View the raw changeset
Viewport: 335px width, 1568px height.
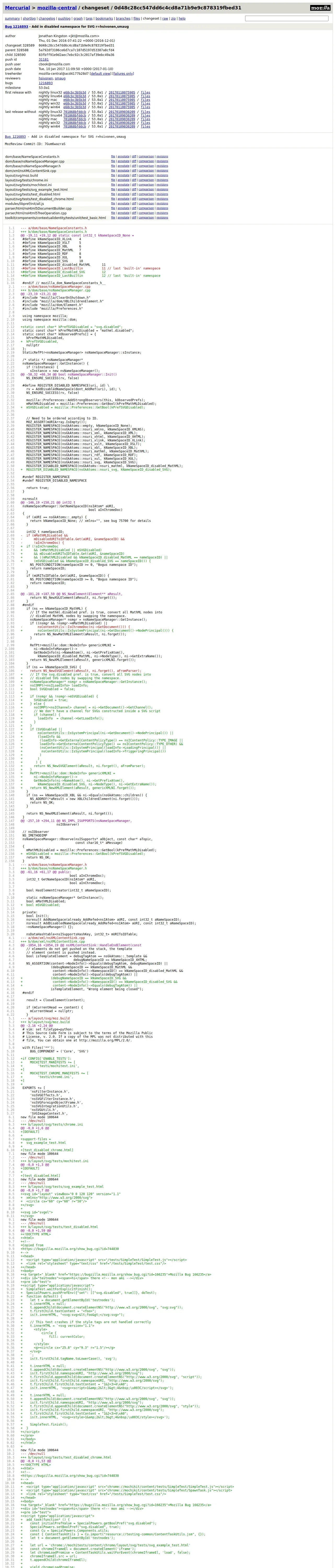pos(165,19)
